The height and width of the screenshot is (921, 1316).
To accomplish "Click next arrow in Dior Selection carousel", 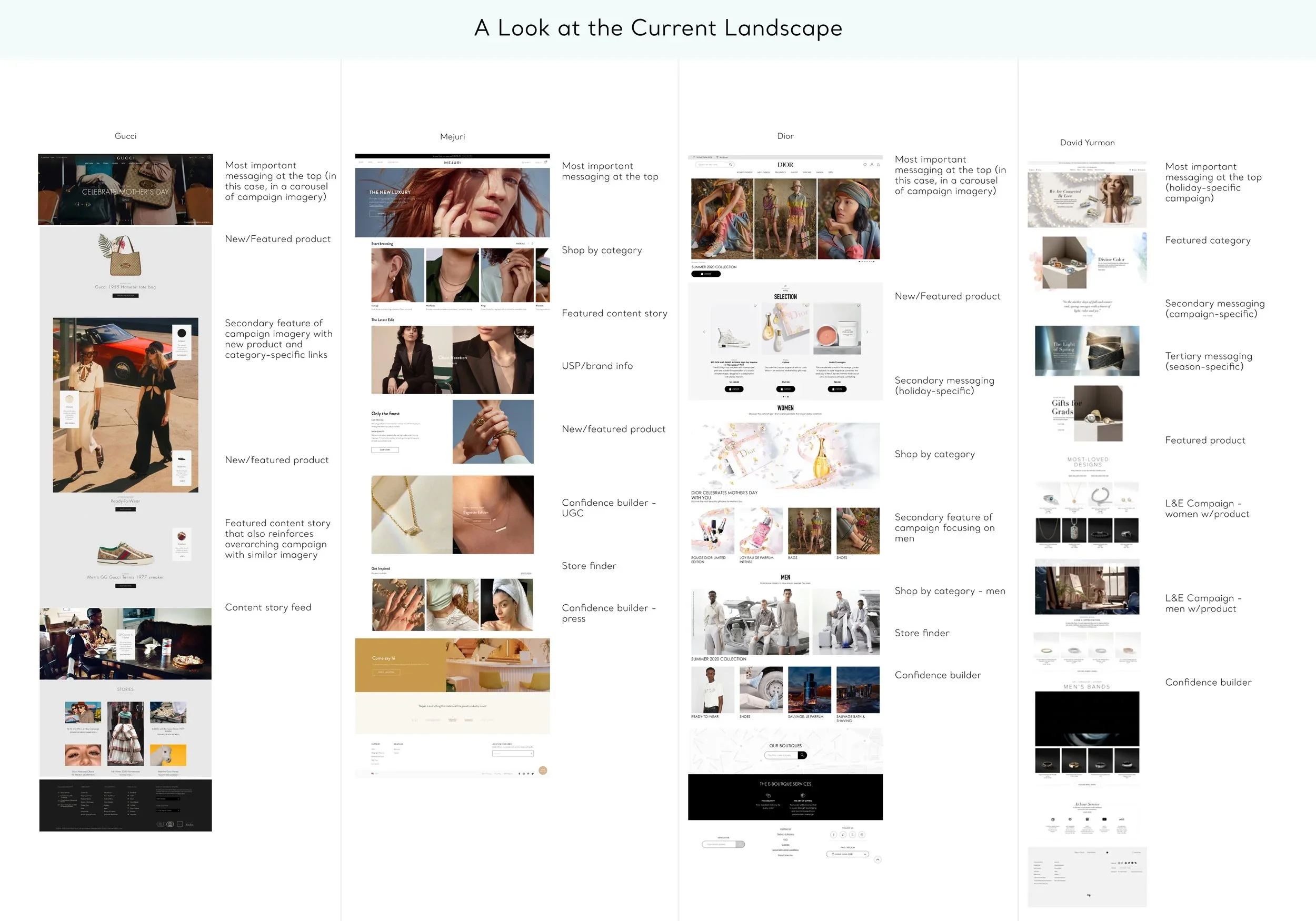I will [x=867, y=332].
